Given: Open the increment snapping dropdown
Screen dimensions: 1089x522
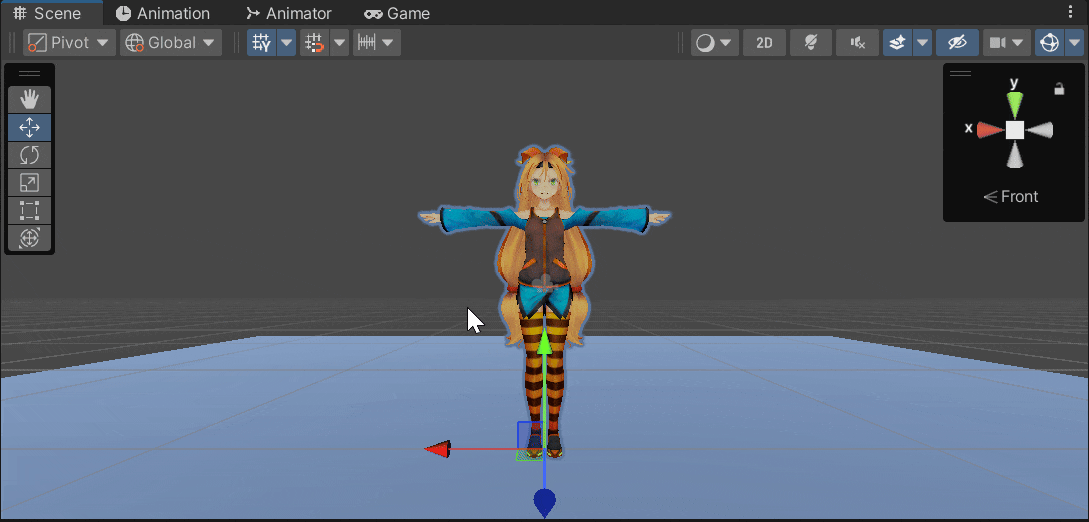Looking at the screenshot, I should pos(376,42).
